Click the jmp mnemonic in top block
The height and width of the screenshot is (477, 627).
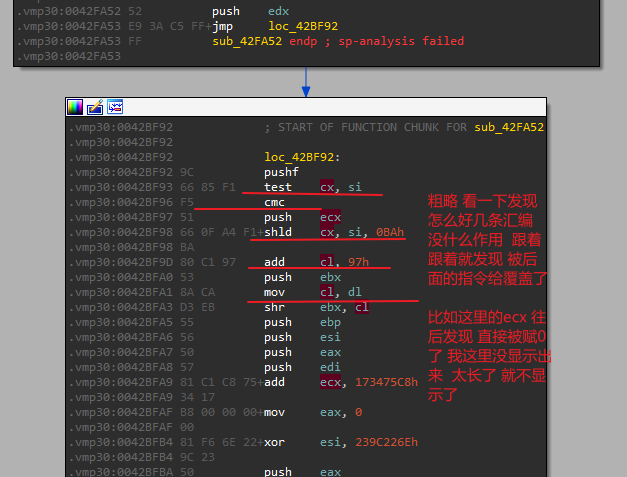pos(222,26)
